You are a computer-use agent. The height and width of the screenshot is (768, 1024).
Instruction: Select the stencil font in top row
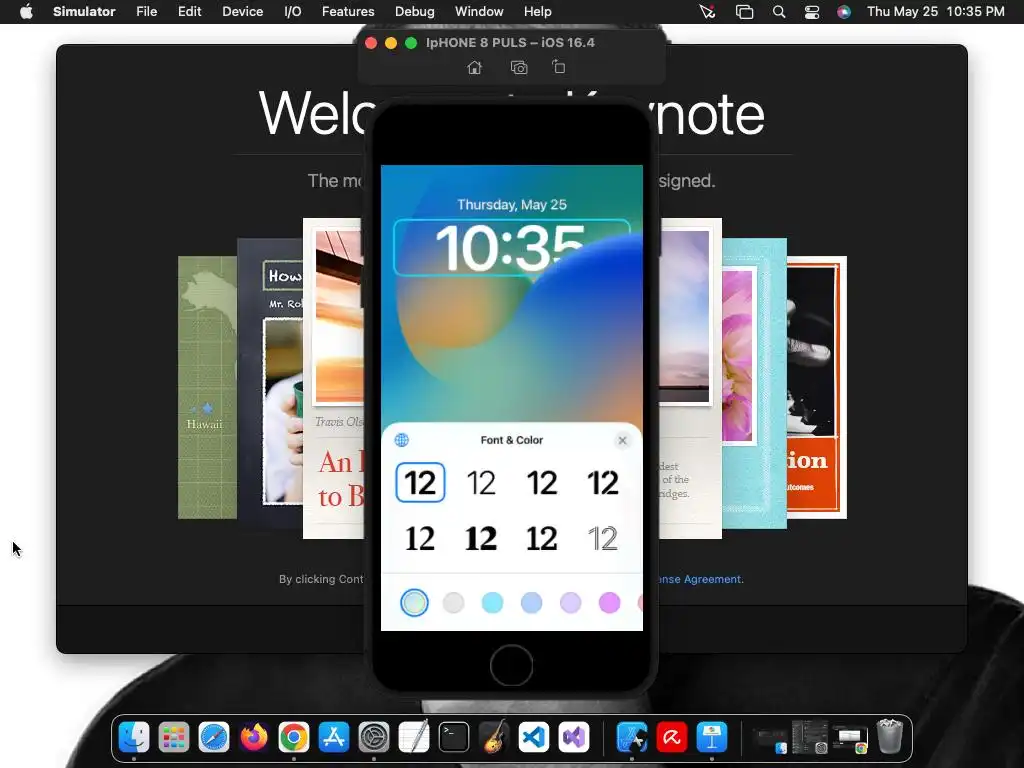(603, 483)
